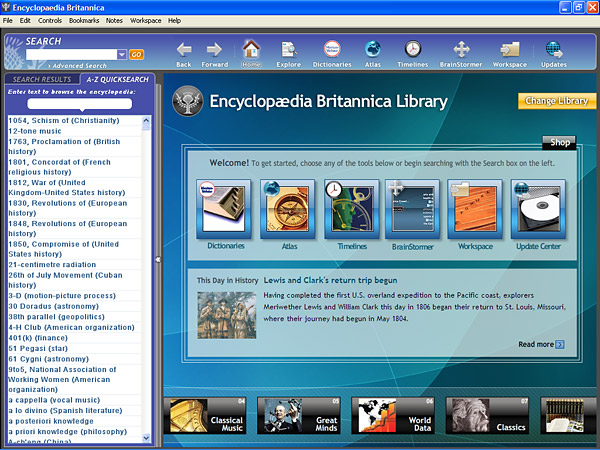Click the Dictionaries tile in welcome panel
The height and width of the screenshot is (450, 600).
224,209
